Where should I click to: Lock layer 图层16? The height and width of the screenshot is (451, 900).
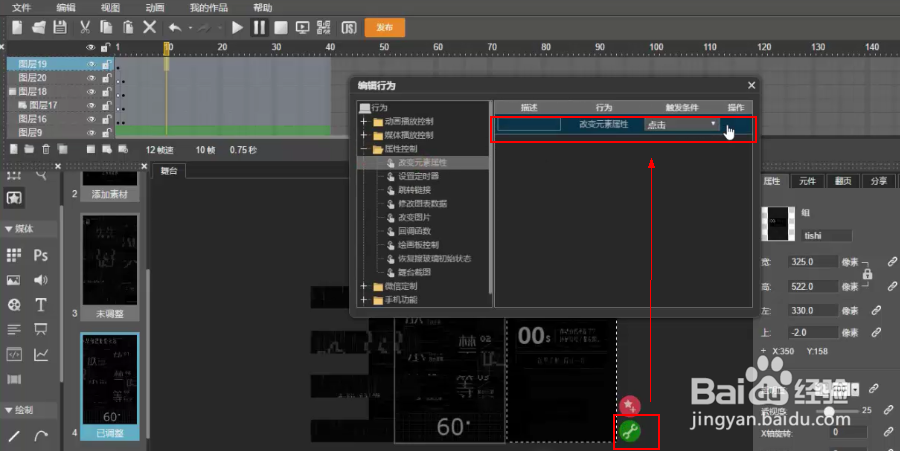click(106, 119)
